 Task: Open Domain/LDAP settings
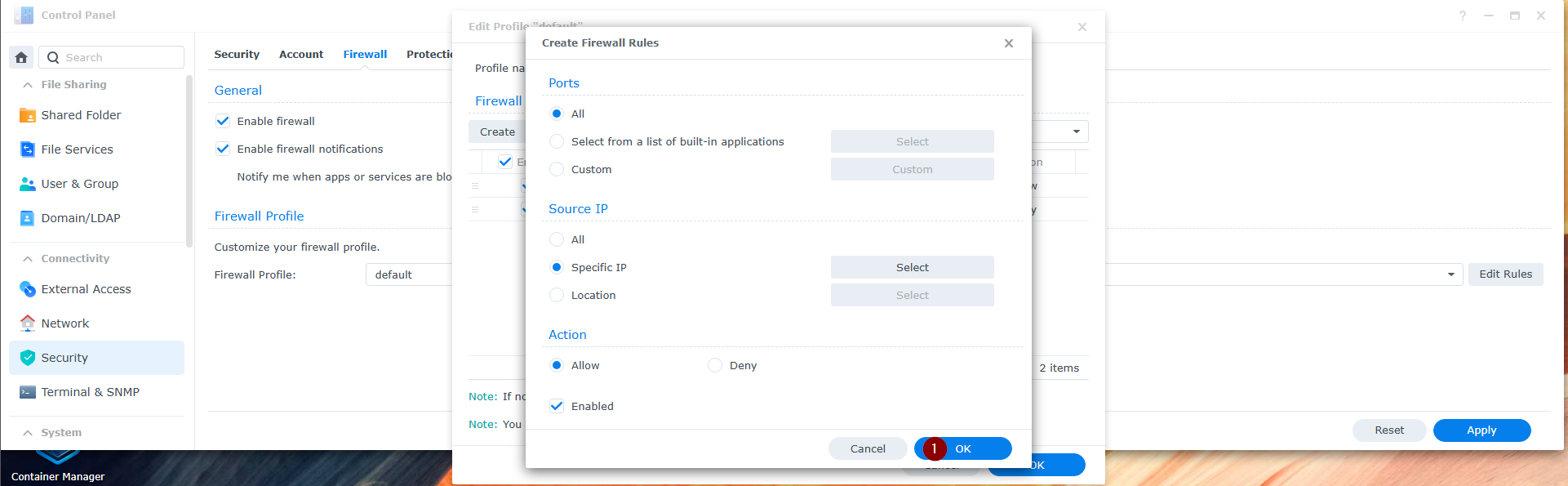click(x=28, y=218)
